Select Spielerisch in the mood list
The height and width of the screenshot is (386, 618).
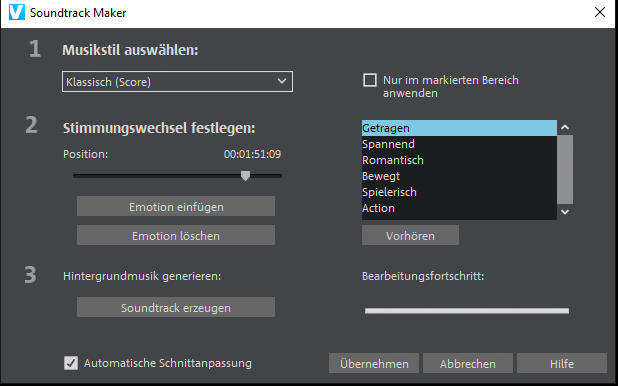click(x=459, y=192)
